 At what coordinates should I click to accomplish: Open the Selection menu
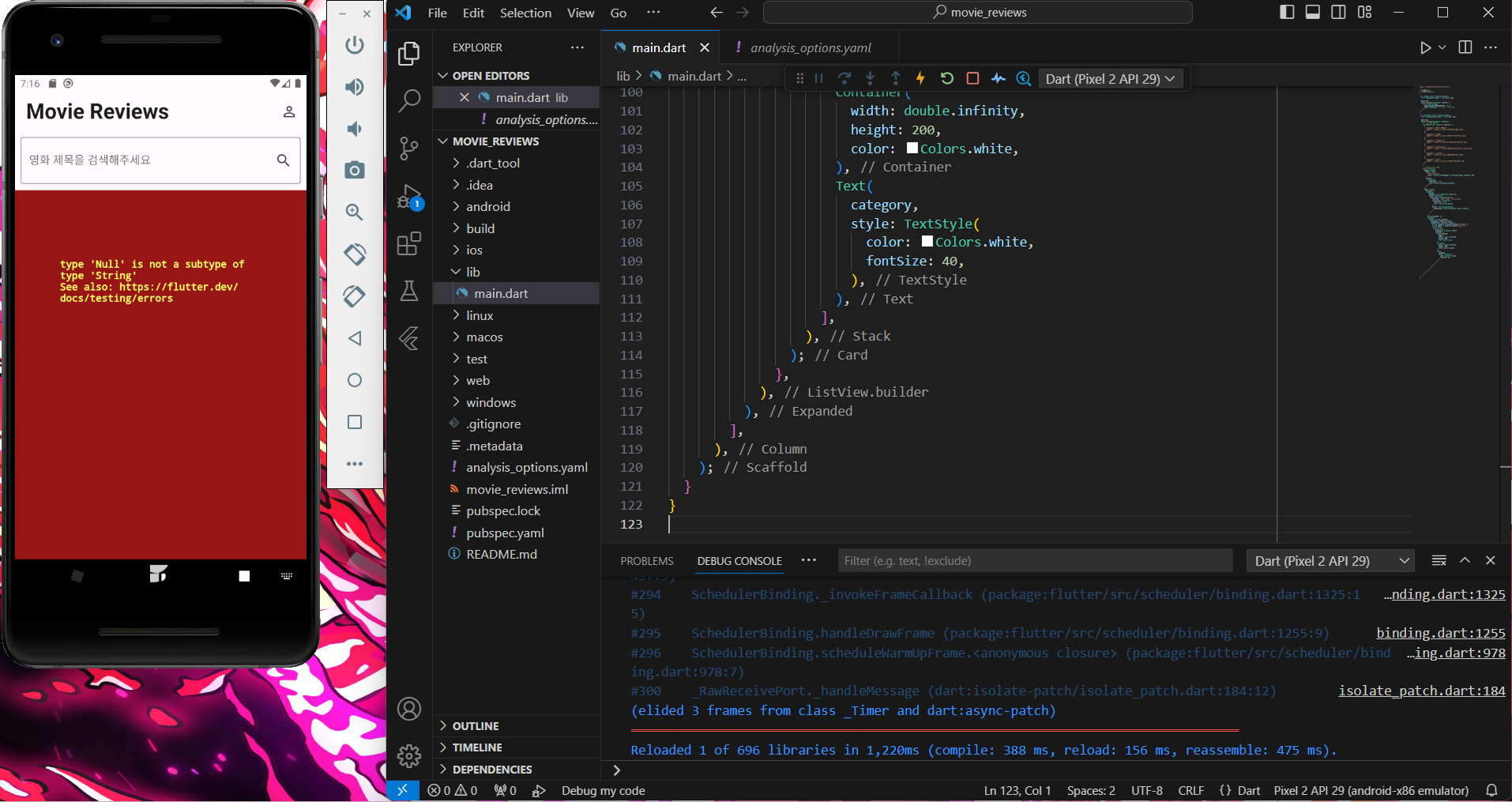pyautogui.click(x=525, y=13)
